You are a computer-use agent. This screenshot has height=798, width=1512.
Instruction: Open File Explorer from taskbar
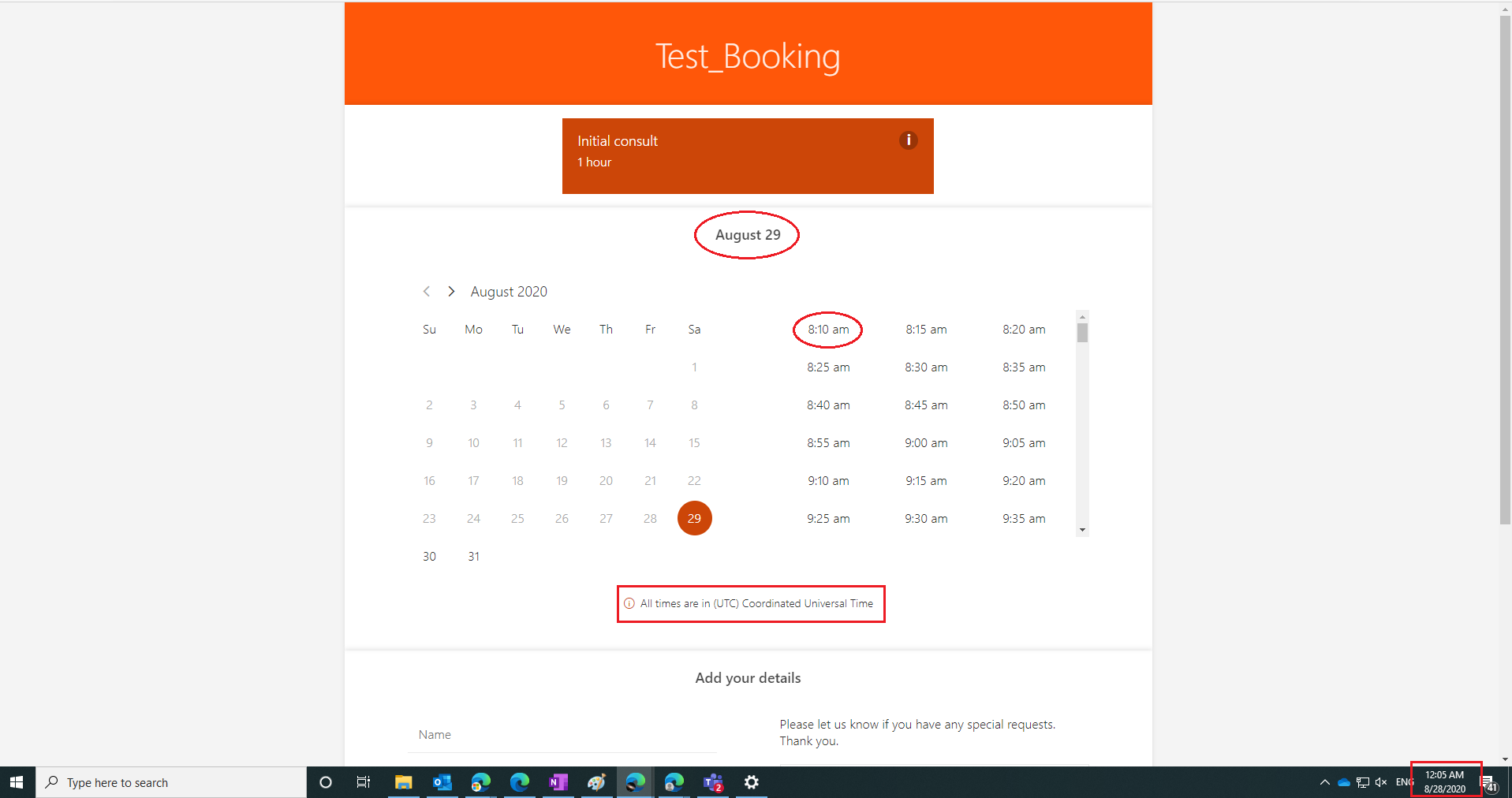pos(403,782)
